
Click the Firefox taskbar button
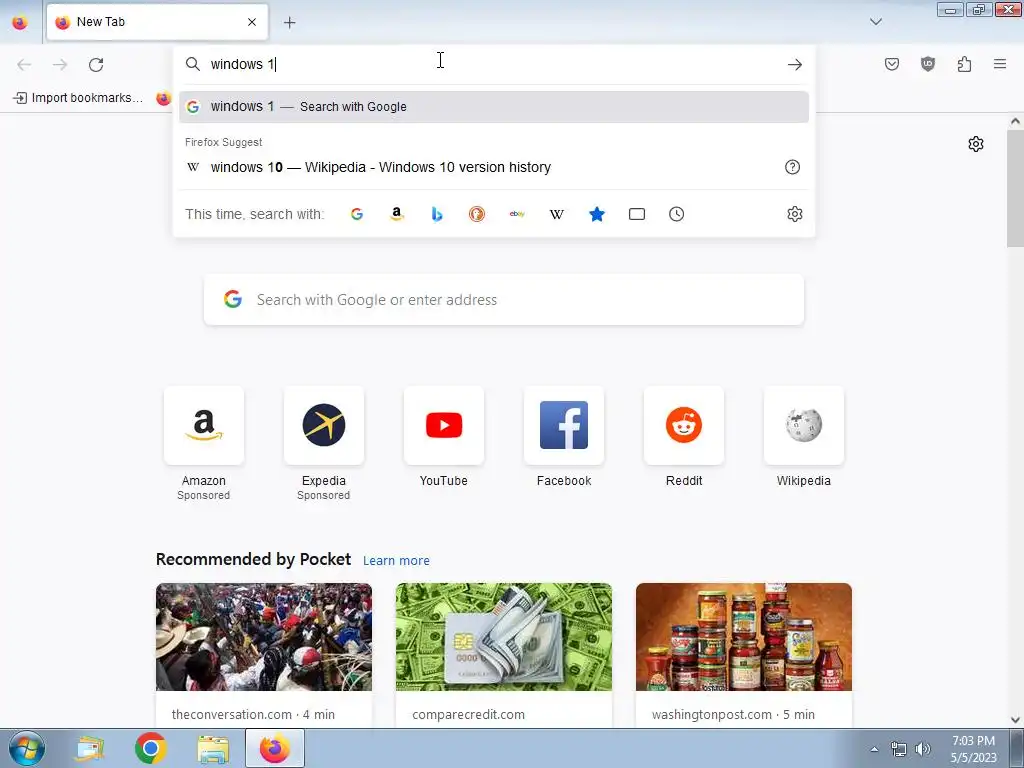point(275,748)
